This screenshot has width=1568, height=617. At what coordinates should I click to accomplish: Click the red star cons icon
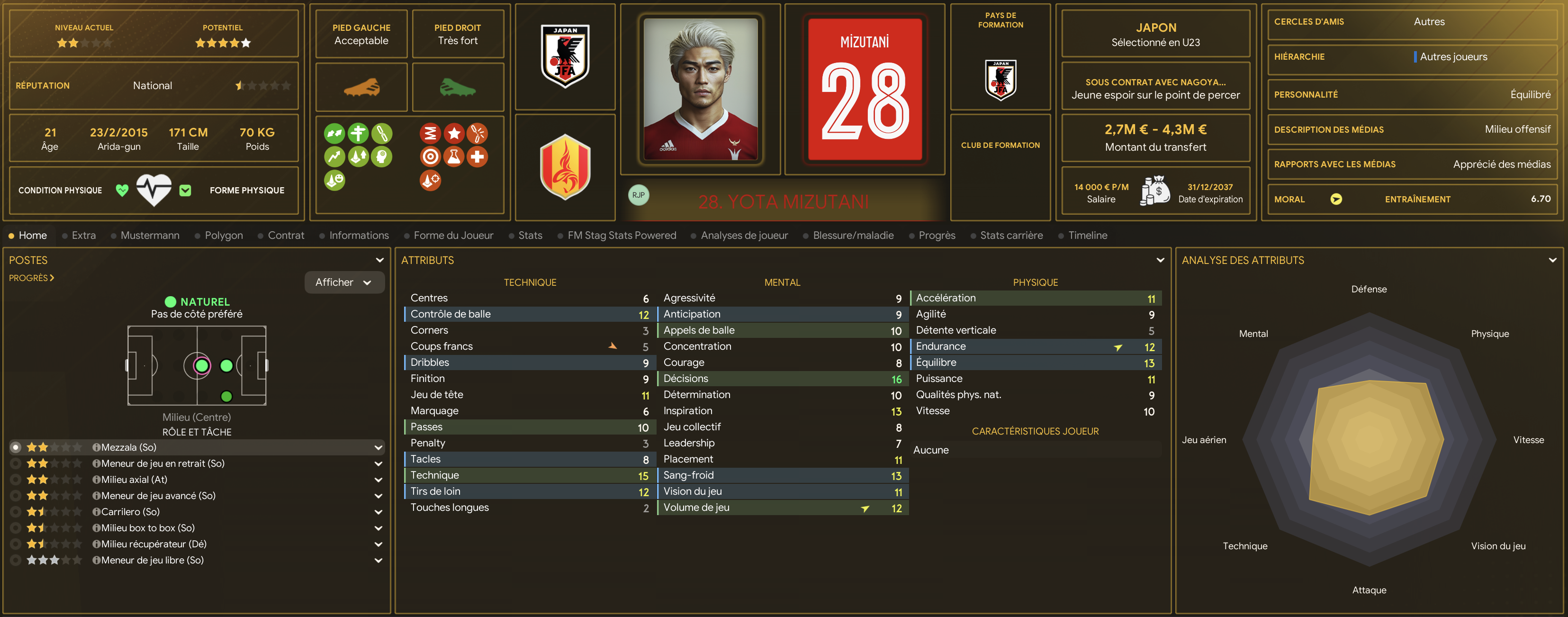point(453,133)
